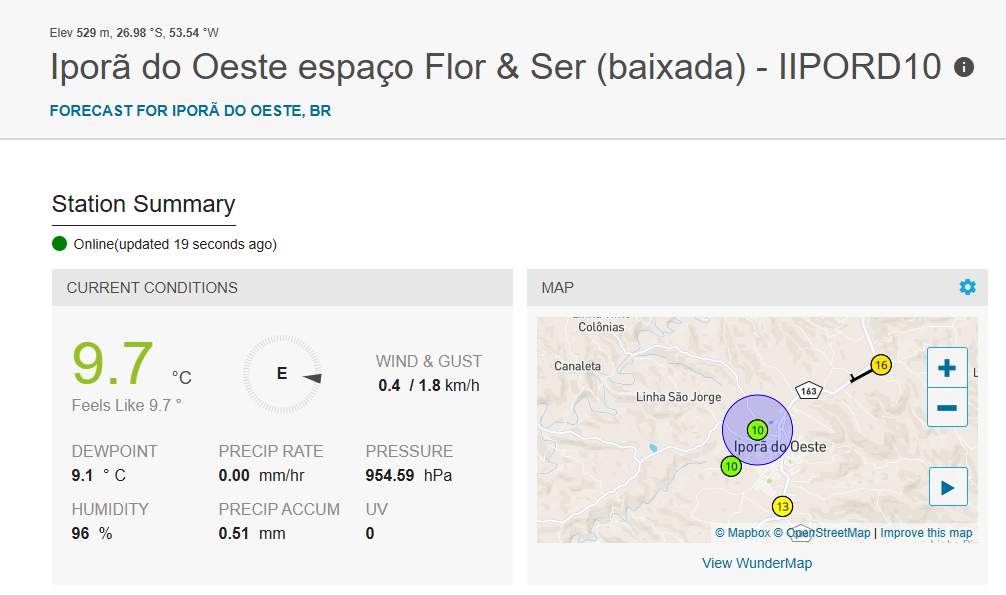Open Forecast for Iporã do Oeste link

191,111
